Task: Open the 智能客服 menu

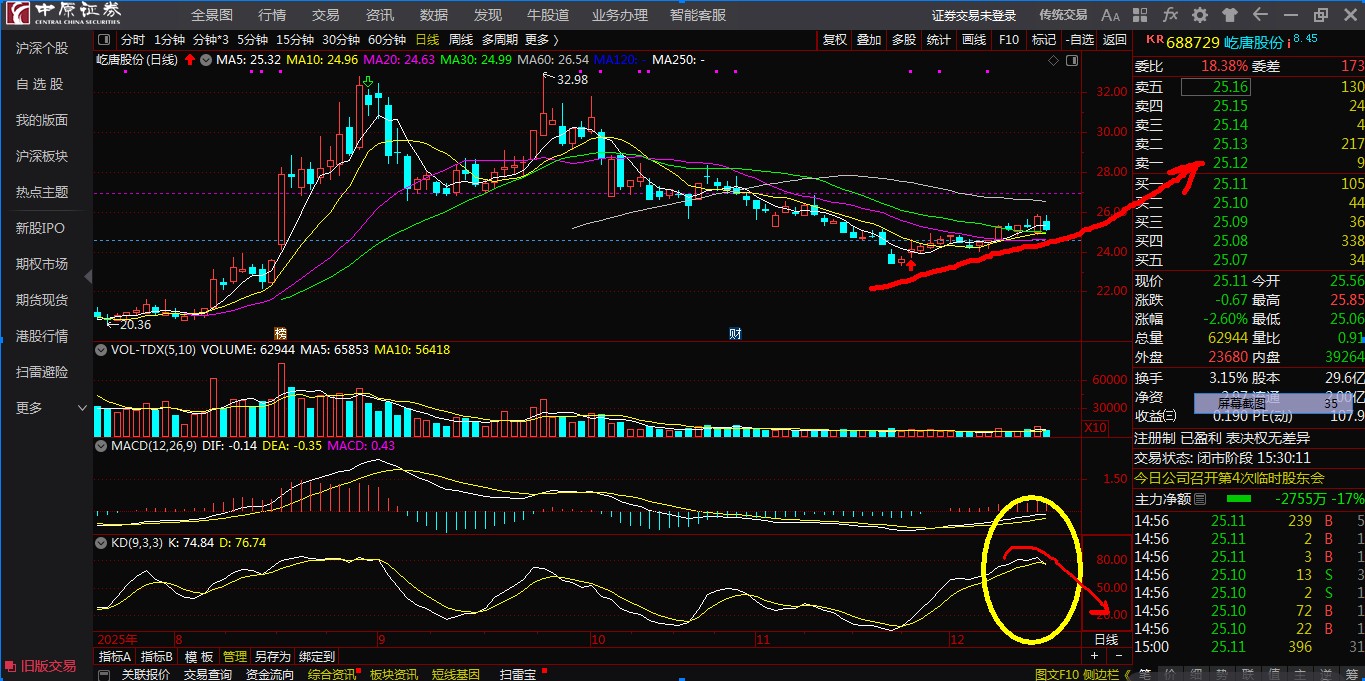Action: (x=698, y=15)
